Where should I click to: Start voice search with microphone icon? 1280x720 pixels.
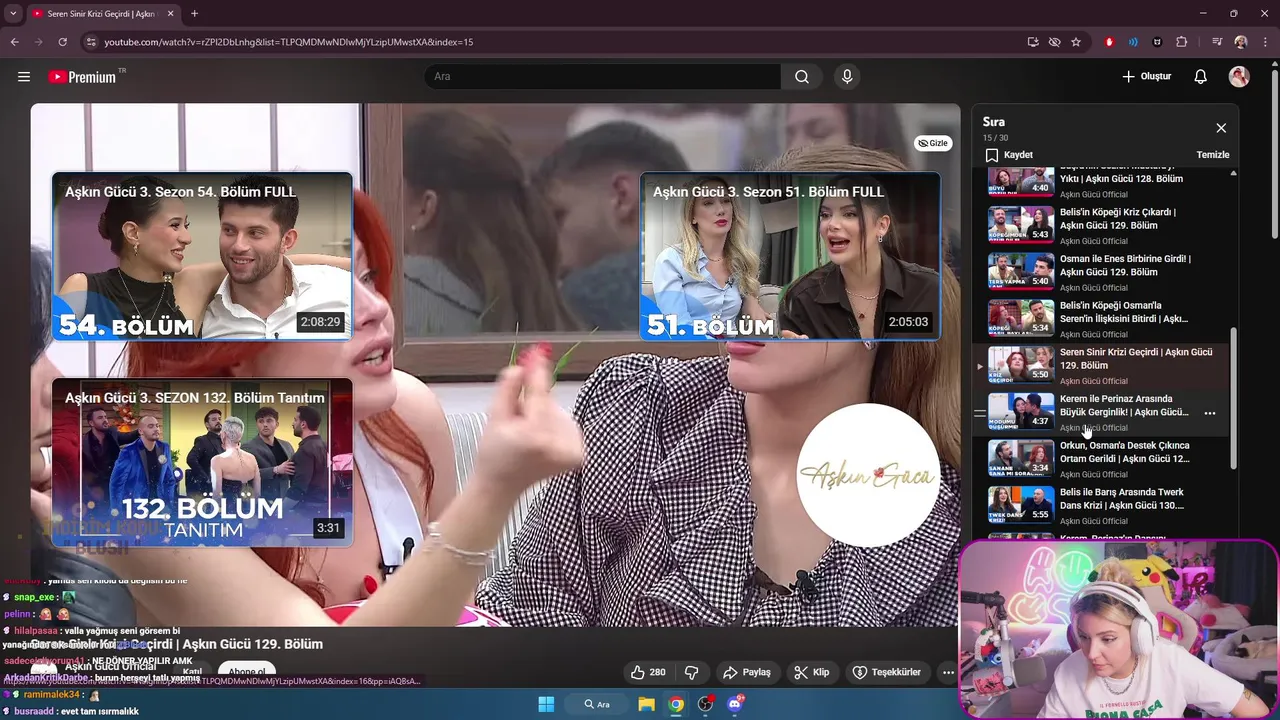pos(847,77)
